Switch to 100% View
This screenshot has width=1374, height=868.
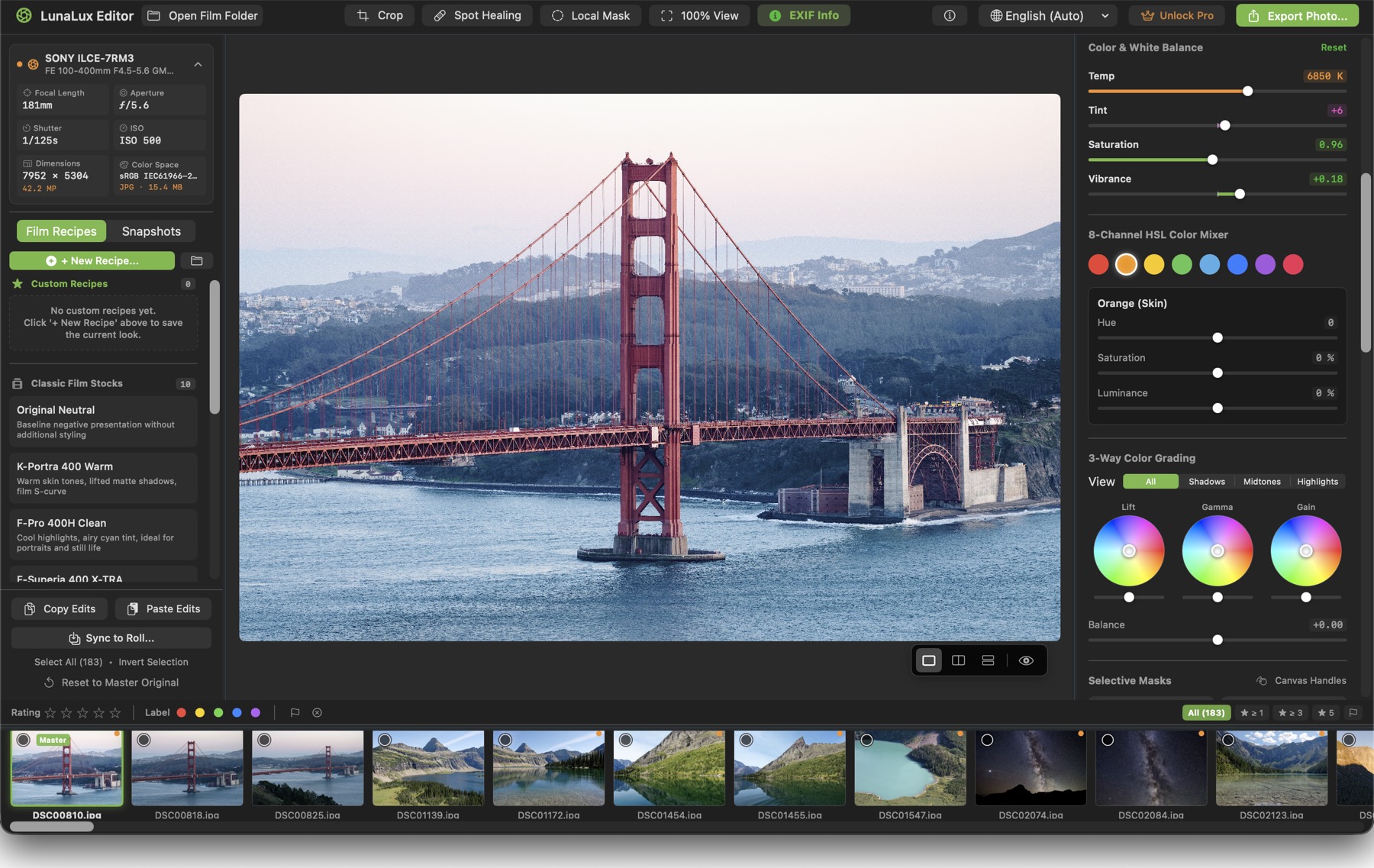(699, 15)
